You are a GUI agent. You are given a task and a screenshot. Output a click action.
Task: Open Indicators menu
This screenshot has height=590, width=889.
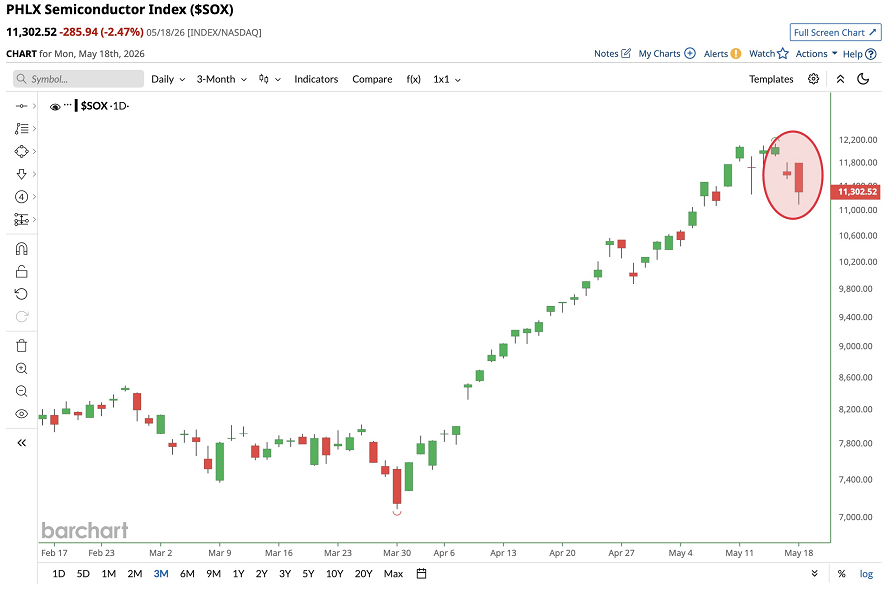(316, 79)
